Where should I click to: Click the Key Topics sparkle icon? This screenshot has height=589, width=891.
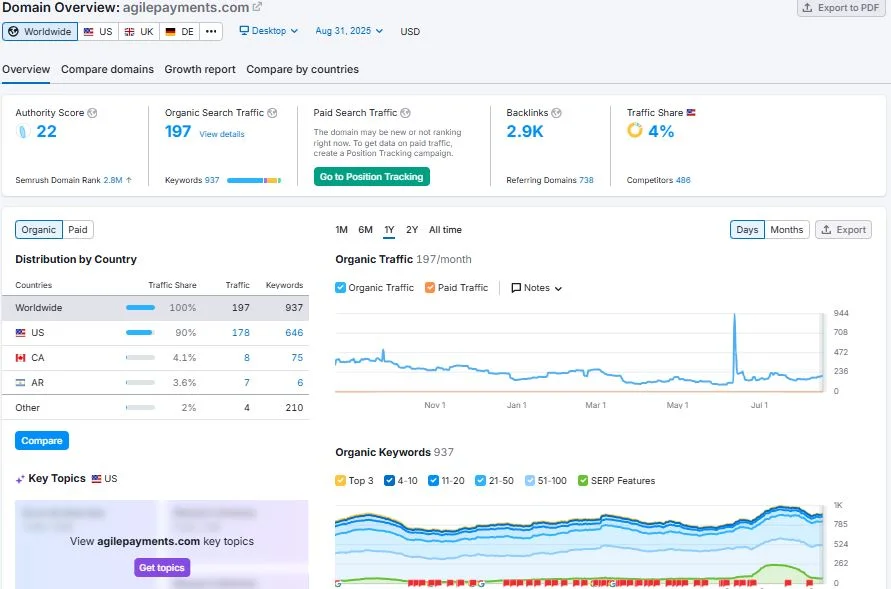point(20,479)
